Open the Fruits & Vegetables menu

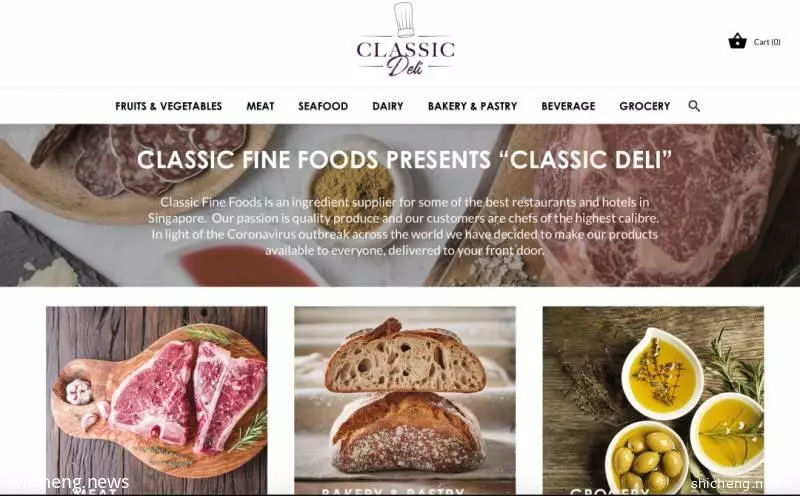(x=168, y=106)
